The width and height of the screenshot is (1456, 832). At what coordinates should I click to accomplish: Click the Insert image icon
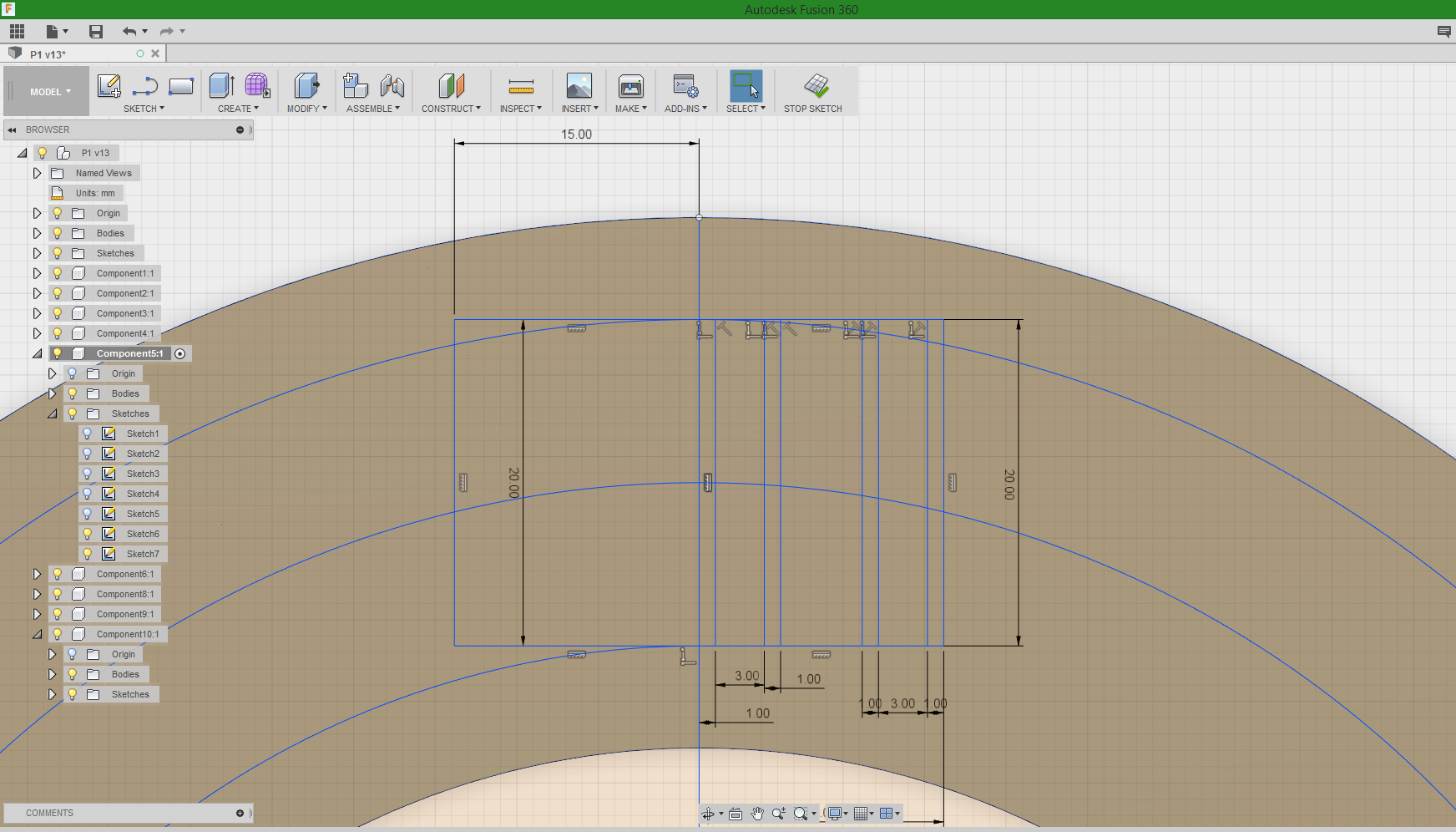click(x=579, y=85)
